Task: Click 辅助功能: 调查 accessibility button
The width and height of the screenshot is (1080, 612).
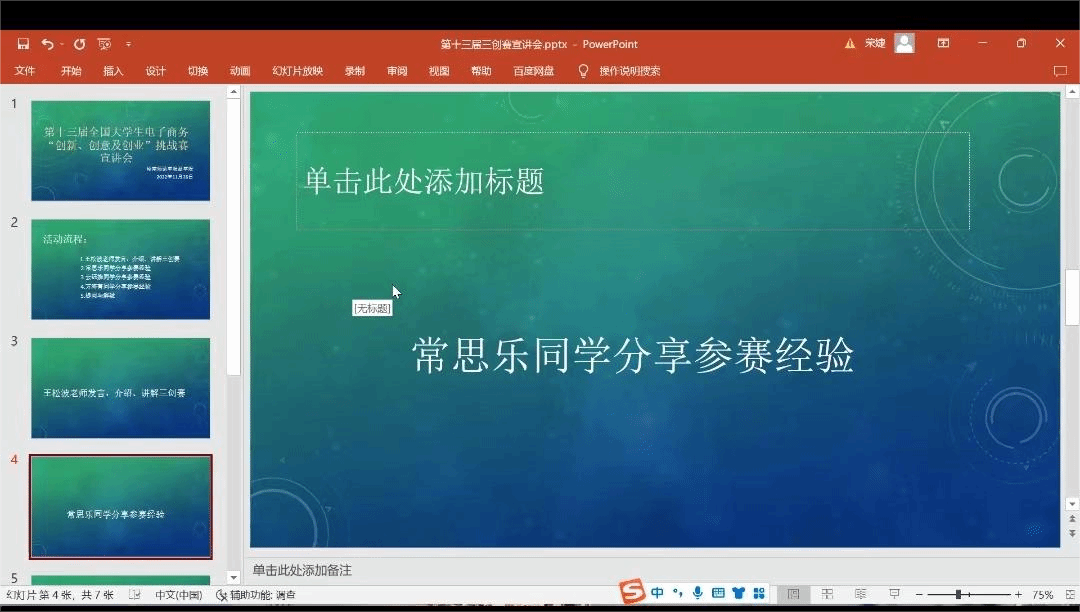Action: coord(256,595)
